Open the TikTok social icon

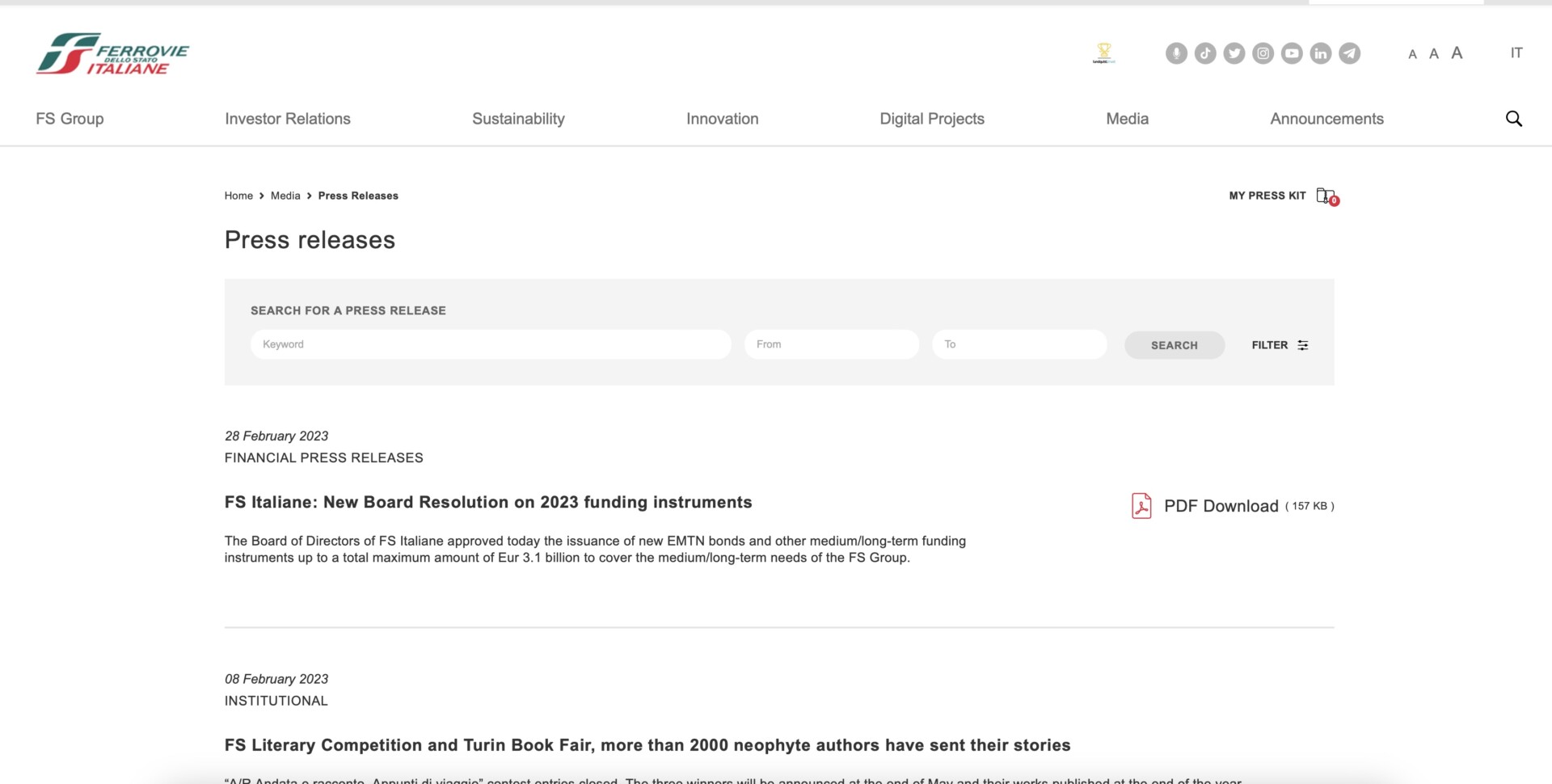pos(1205,53)
